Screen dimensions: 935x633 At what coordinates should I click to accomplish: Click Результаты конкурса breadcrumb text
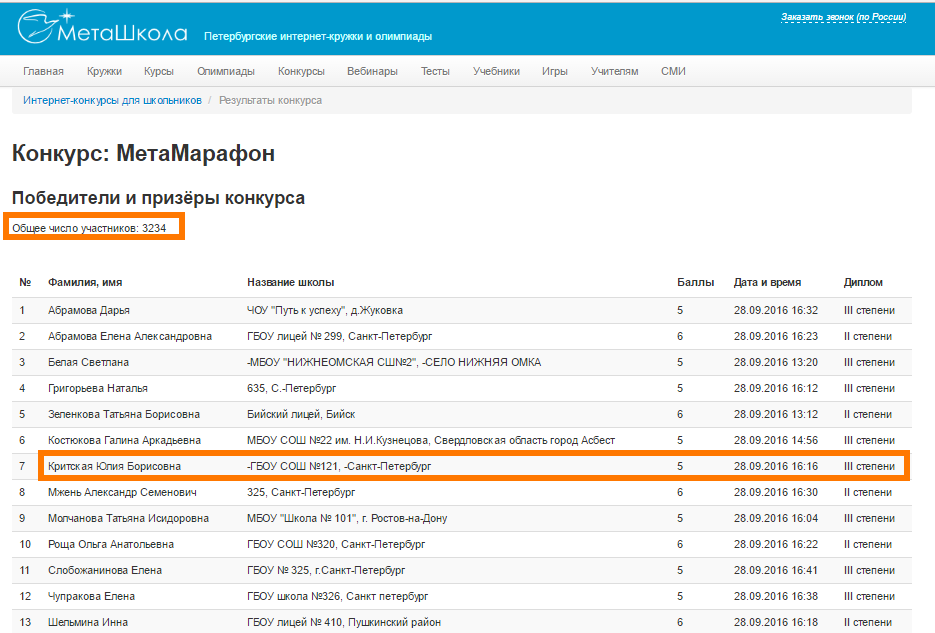tap(270, 100)
